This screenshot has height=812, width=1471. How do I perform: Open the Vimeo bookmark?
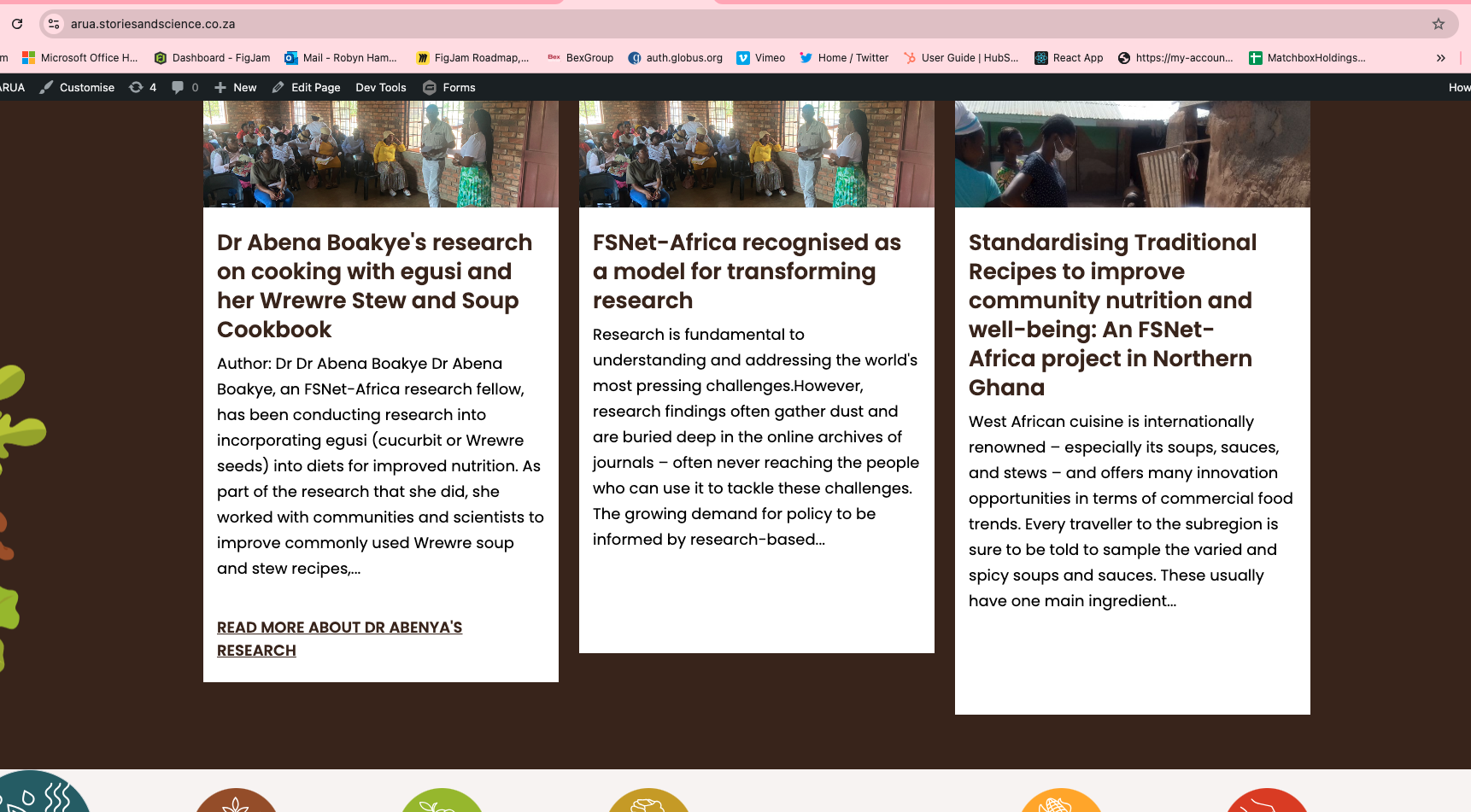click(761, 58)
